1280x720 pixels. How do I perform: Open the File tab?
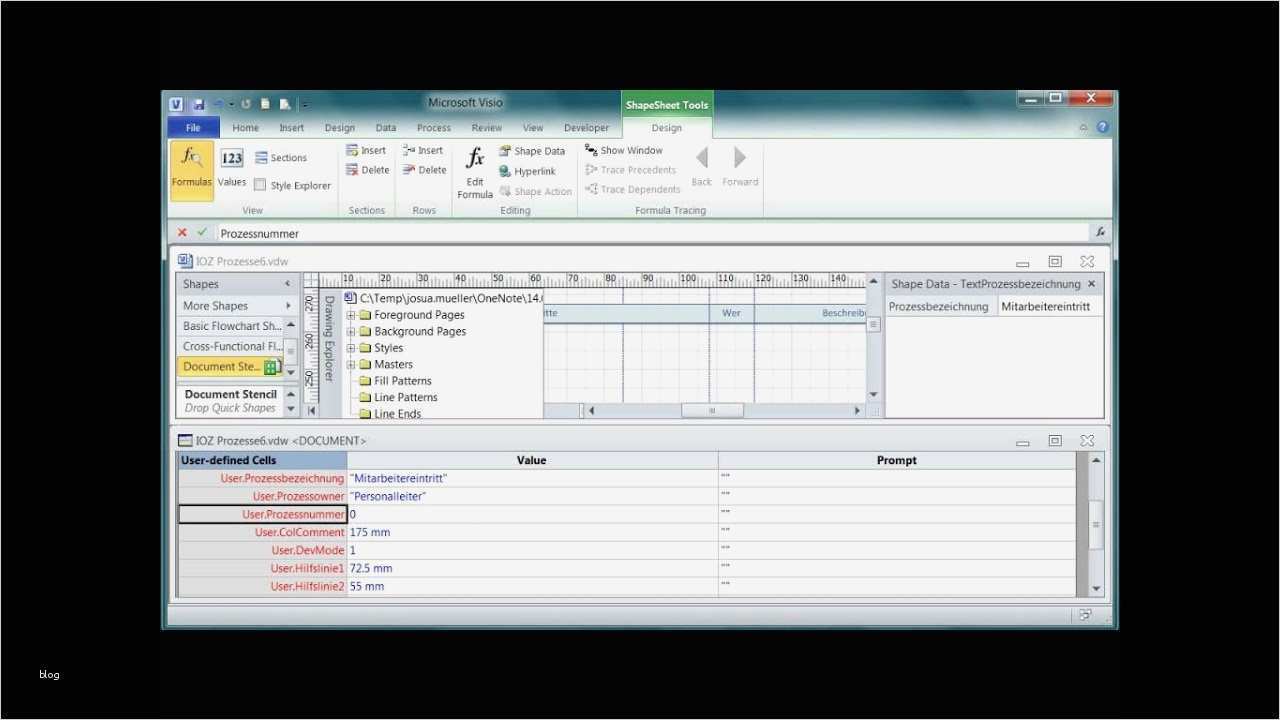(x=193, y=128)
